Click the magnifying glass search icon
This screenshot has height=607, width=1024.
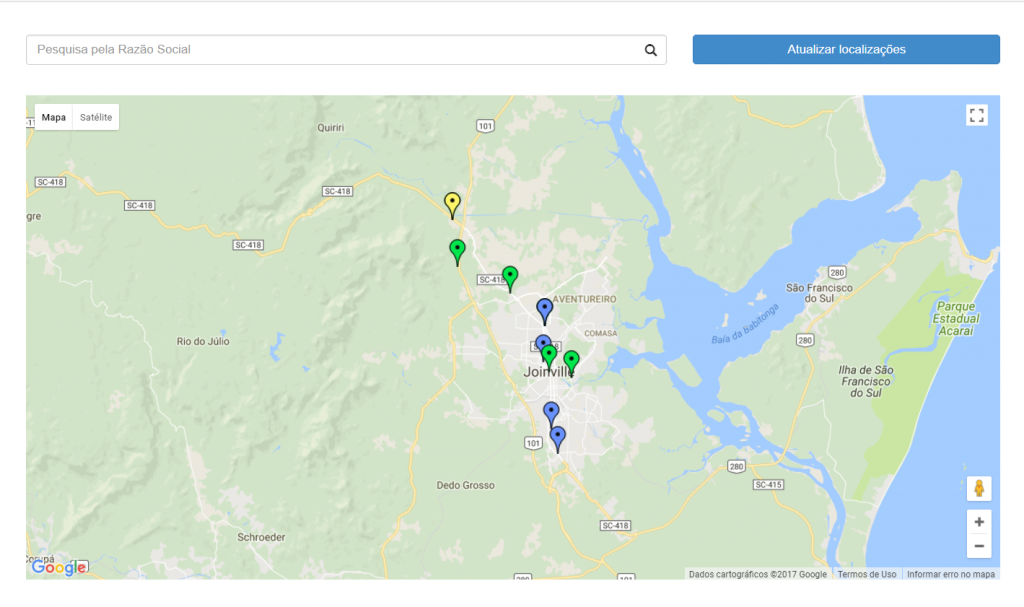click(650, 50)
